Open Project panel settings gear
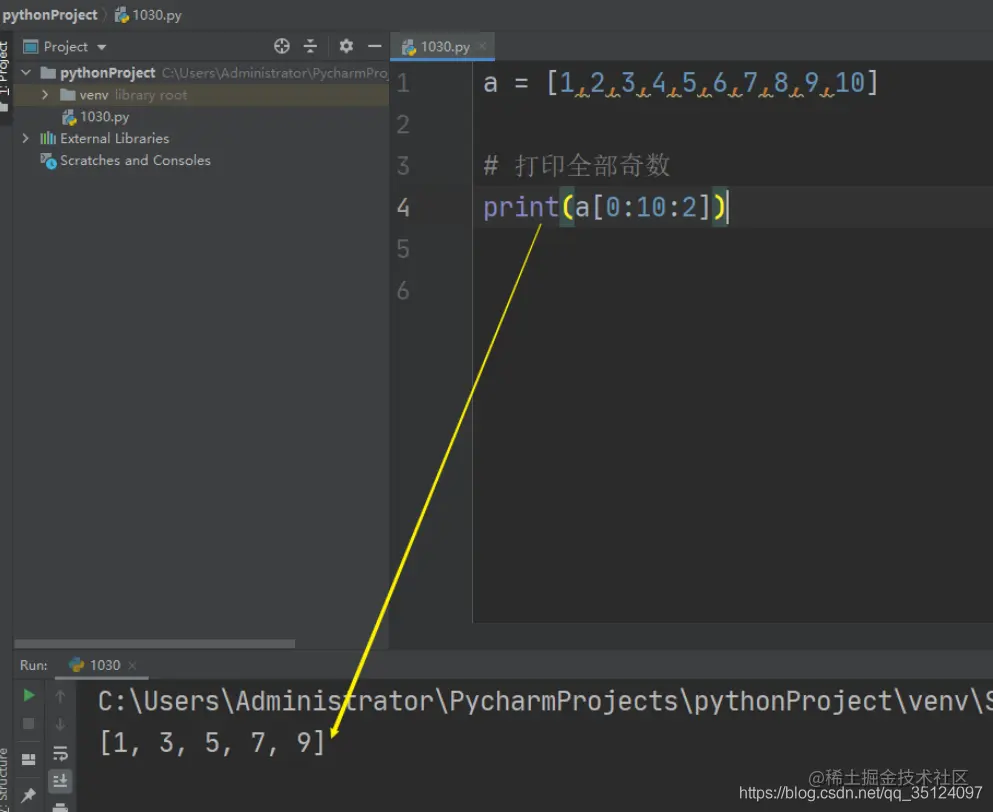The image size is (993, 812). [x=346, y=46]
